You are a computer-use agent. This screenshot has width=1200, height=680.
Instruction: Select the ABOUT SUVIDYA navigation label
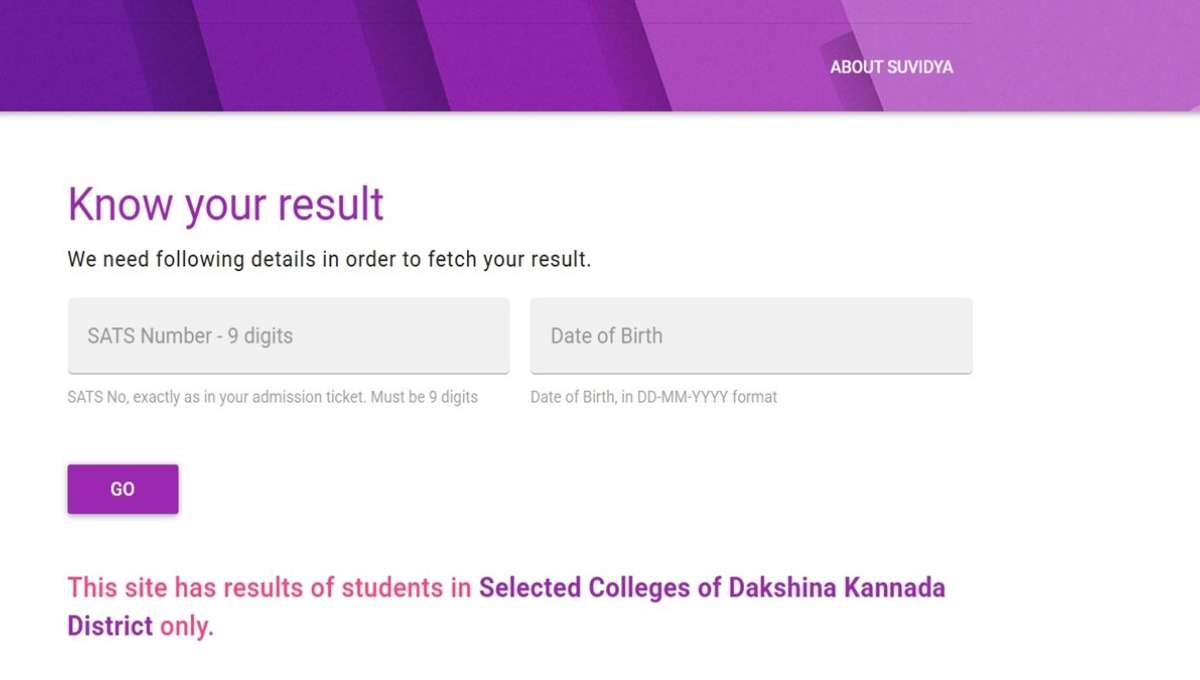(891, 67)
